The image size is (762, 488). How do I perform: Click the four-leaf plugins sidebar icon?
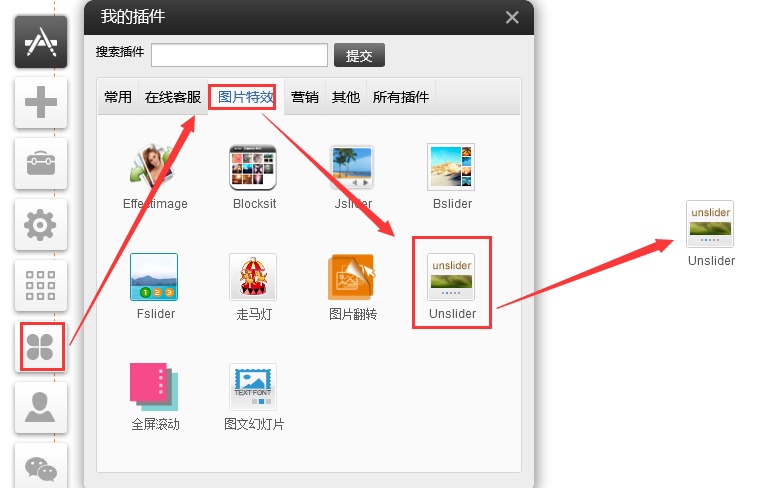click(41, 347)
